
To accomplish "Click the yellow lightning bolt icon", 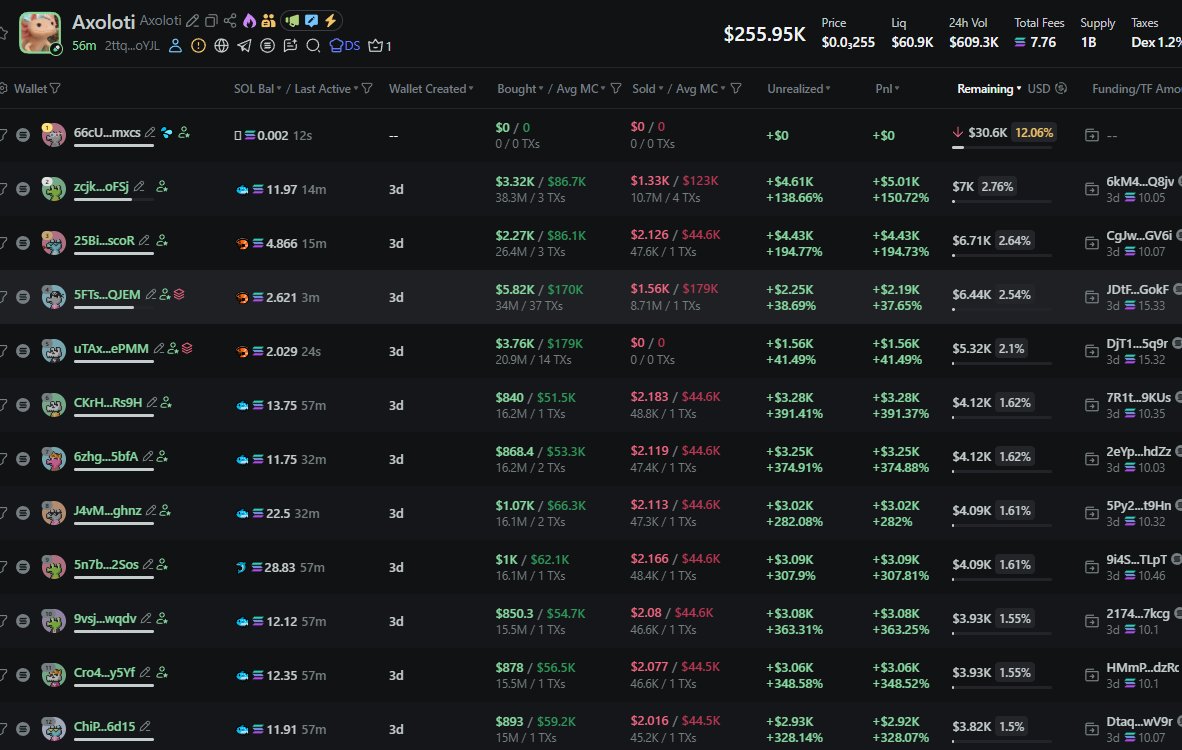I will [331, 21].
